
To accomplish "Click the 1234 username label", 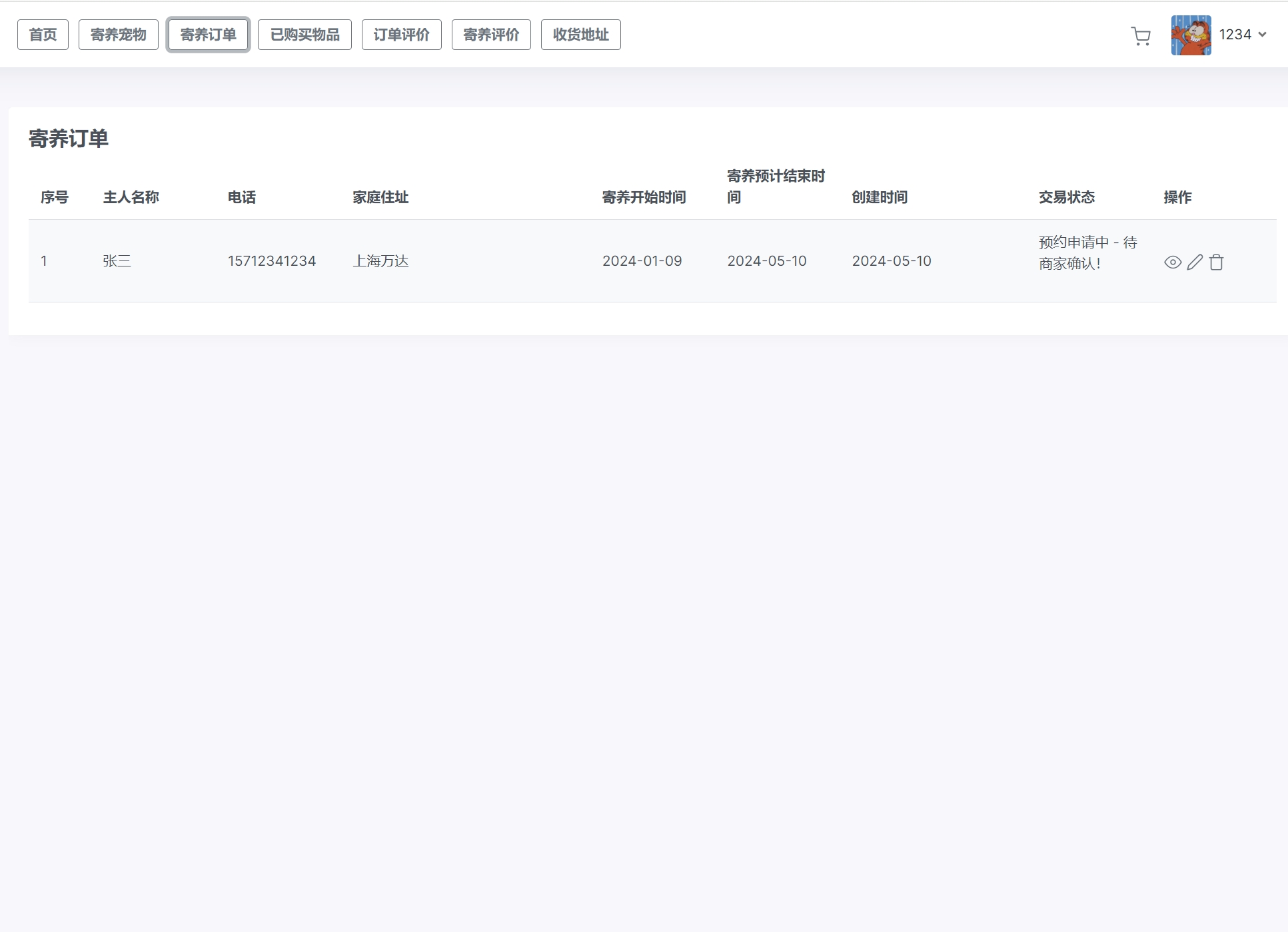I will coord(1235,35).
